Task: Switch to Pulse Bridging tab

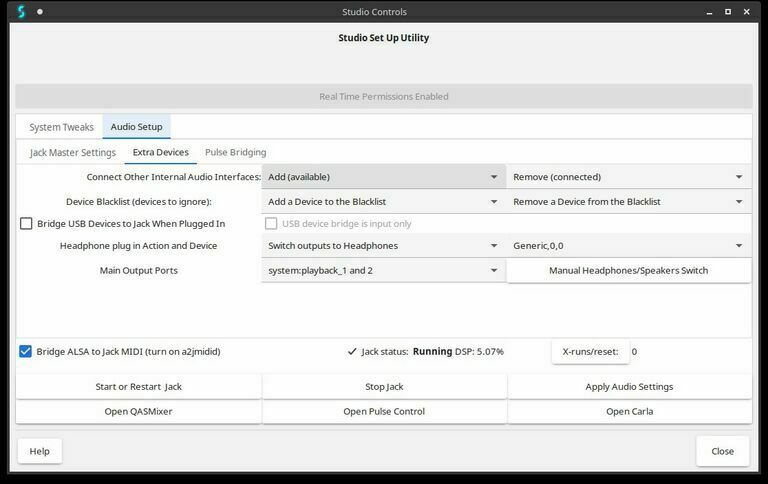Action: [x=236, y=152]
